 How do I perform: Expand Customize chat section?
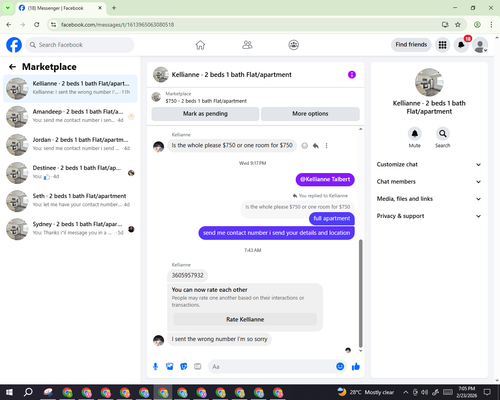pyautogui.click(x=429, y=164)
